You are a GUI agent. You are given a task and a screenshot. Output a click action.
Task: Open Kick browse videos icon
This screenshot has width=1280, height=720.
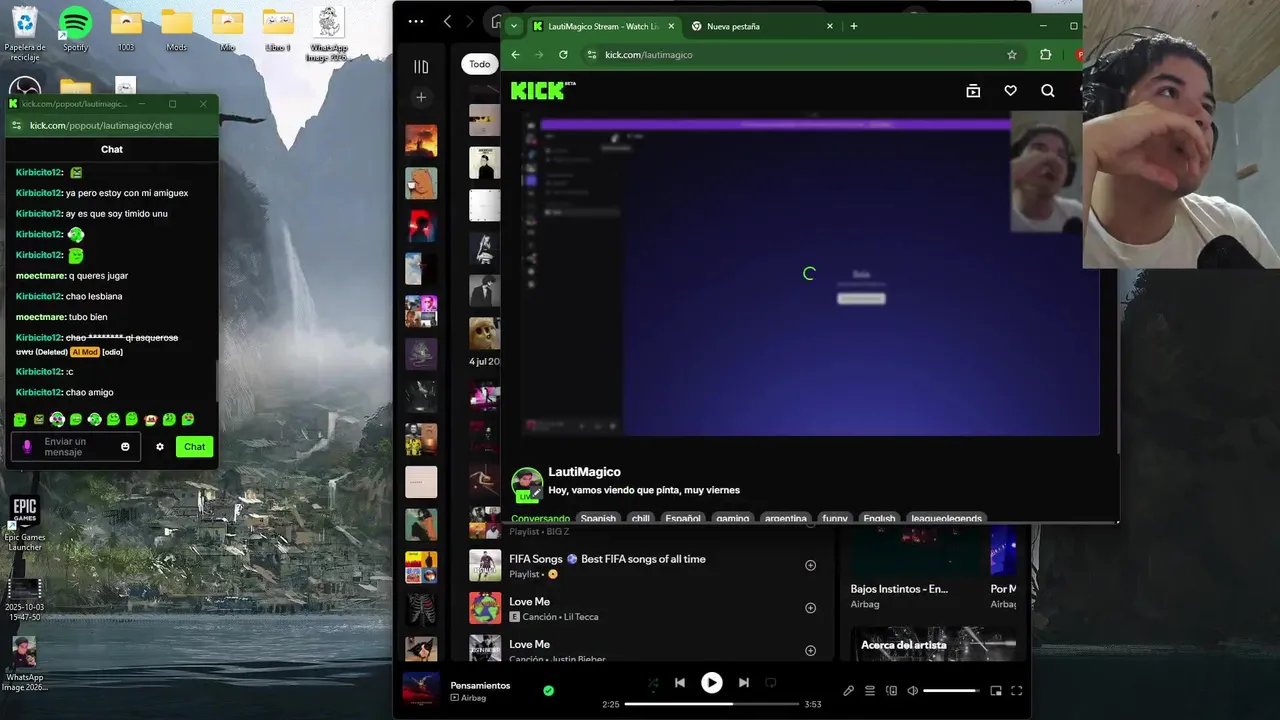[973, 91]
